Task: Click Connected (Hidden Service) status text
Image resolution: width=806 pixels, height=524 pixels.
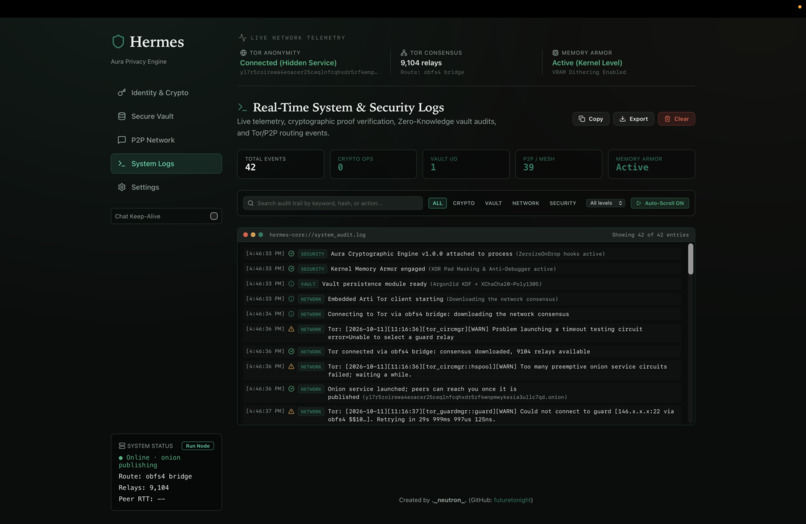Action: tap(288, 63)
